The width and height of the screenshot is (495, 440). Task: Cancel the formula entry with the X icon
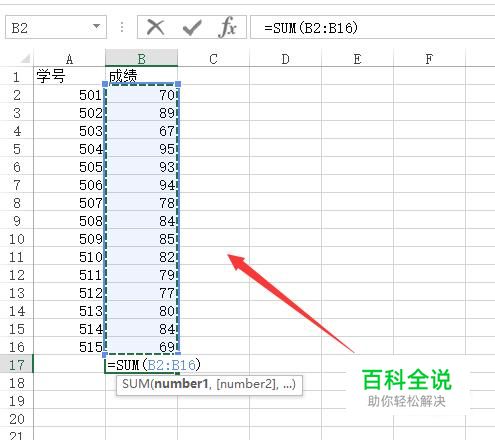pyautogui.click(x=155, y=27)
